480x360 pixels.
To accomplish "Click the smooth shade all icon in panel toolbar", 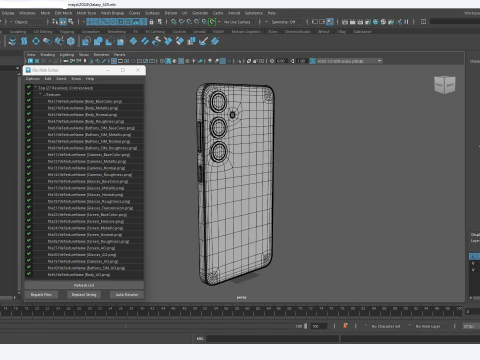I will [168, 61].
